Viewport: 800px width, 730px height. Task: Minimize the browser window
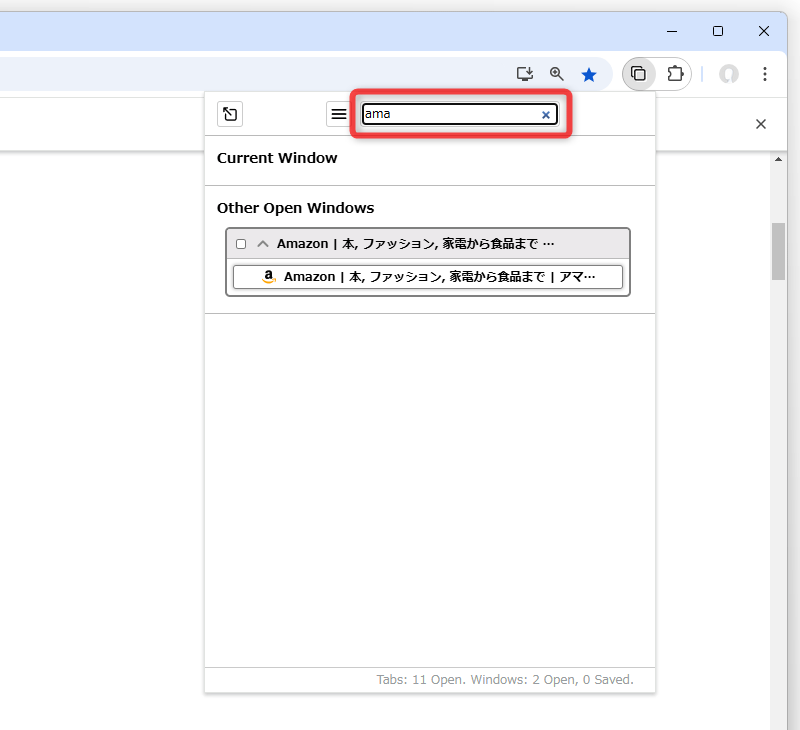(672, 31)
